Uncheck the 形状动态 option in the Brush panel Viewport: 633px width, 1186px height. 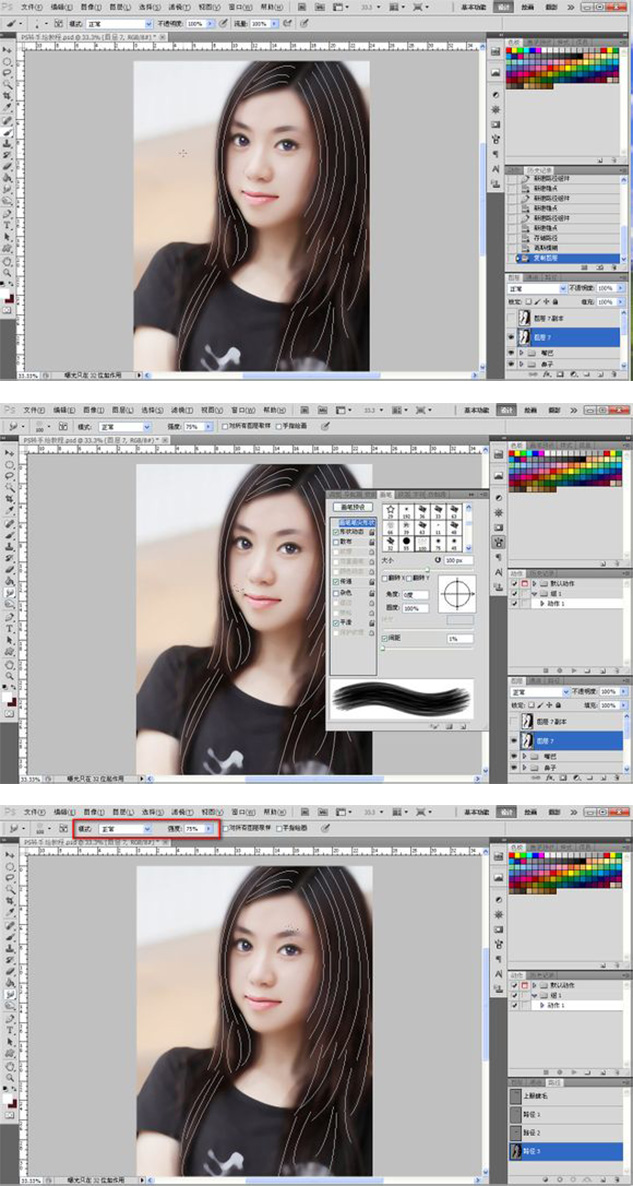[x=336, y=533]
